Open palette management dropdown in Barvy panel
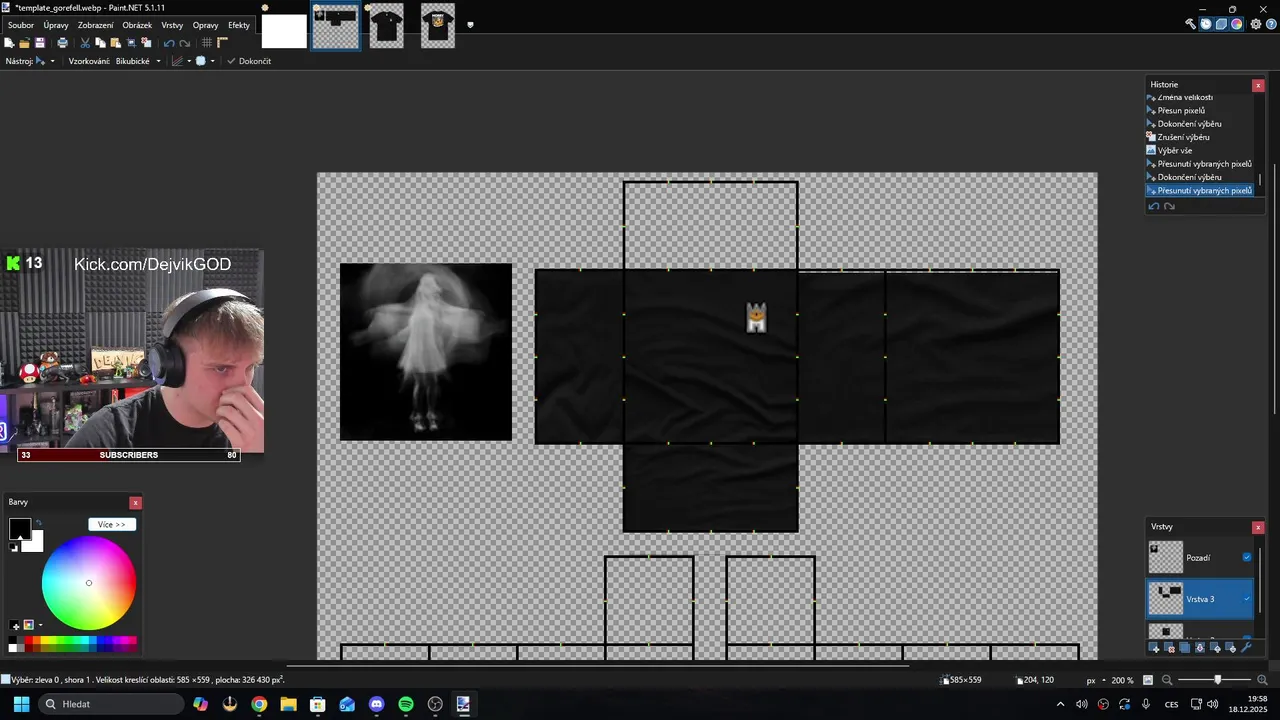Screen dimensions: 1280x720 pos(40,625)
